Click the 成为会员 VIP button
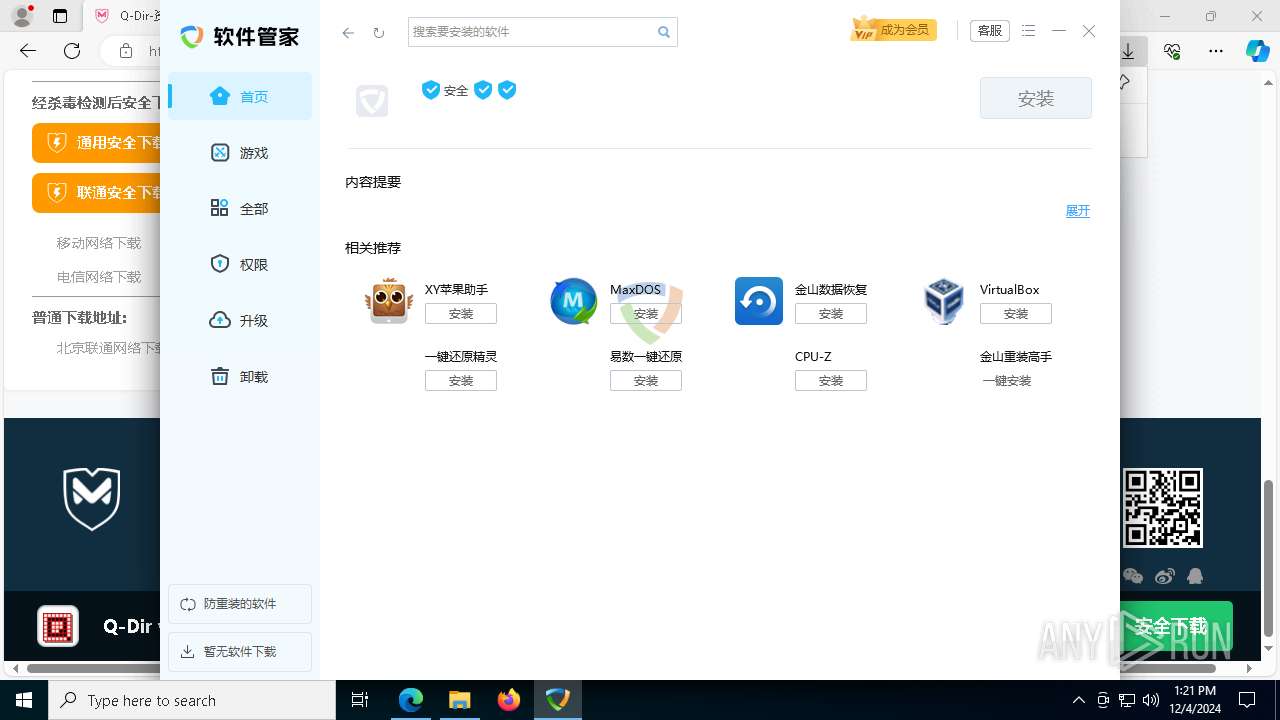 (891, 30)
